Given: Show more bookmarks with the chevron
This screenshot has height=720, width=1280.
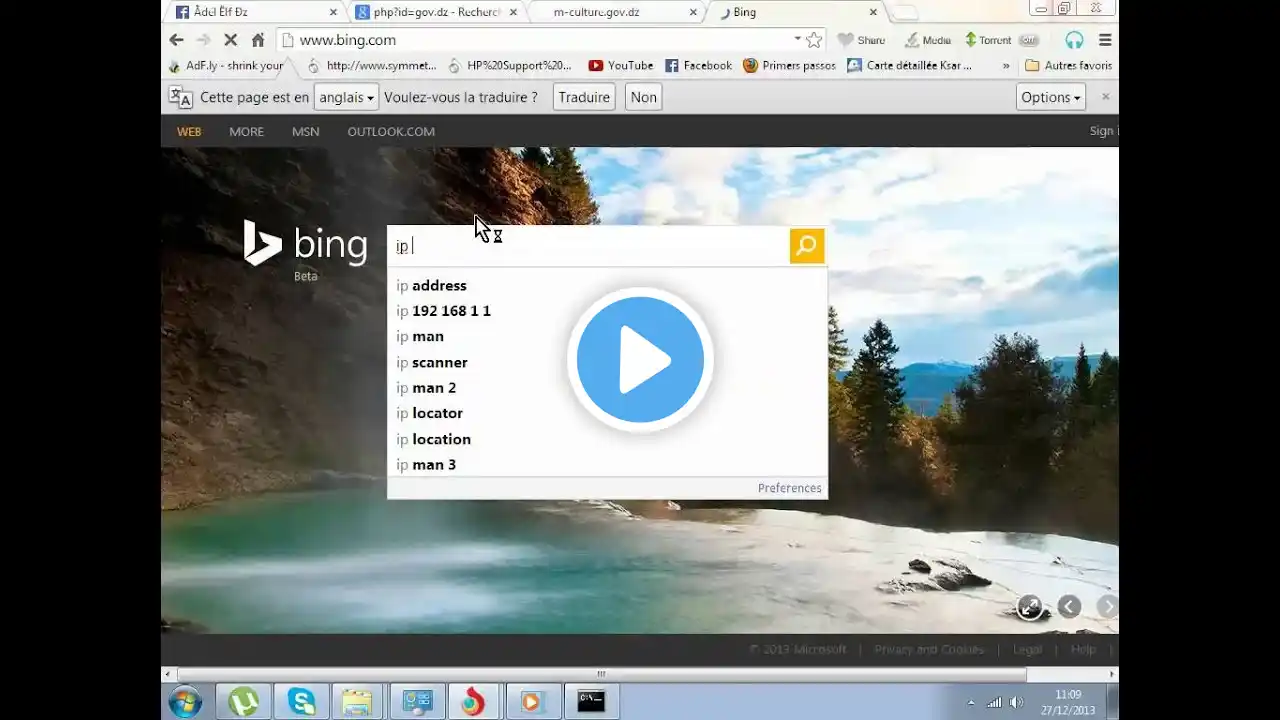Looking at the screenshot, I should (x=1006, y=65).
